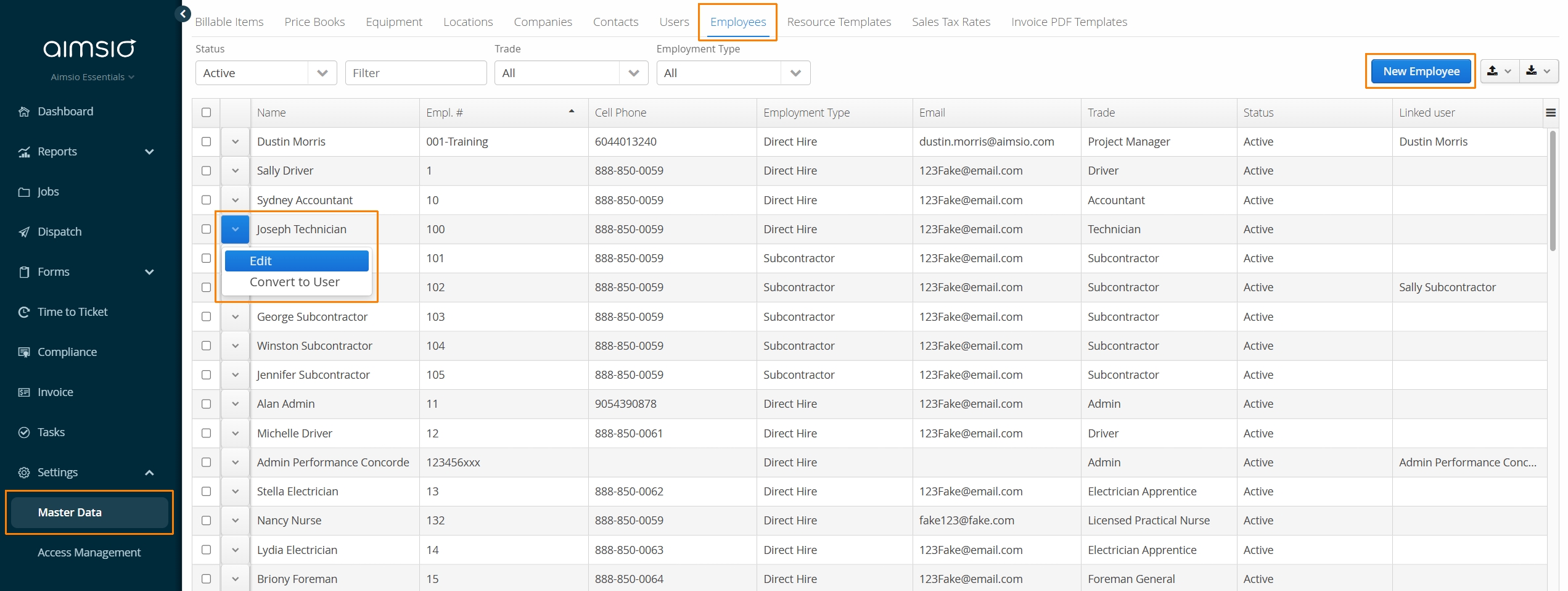Check the George Subcontractor row checkbox
Image resolution: width=1568 pixels, height=591 pixels.
[x=206, y=316]
